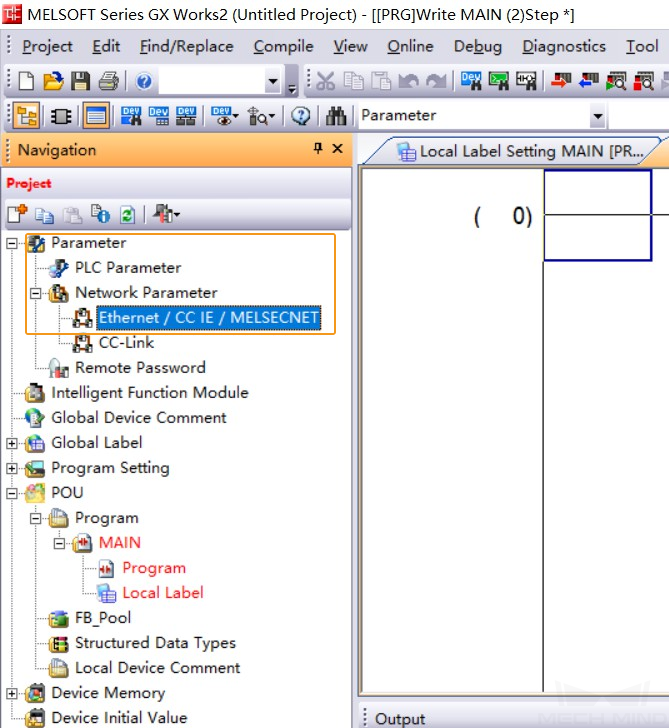Screen dimensions: 669x728
Task: Expand the Device Memory node
Action: point(12,694)
